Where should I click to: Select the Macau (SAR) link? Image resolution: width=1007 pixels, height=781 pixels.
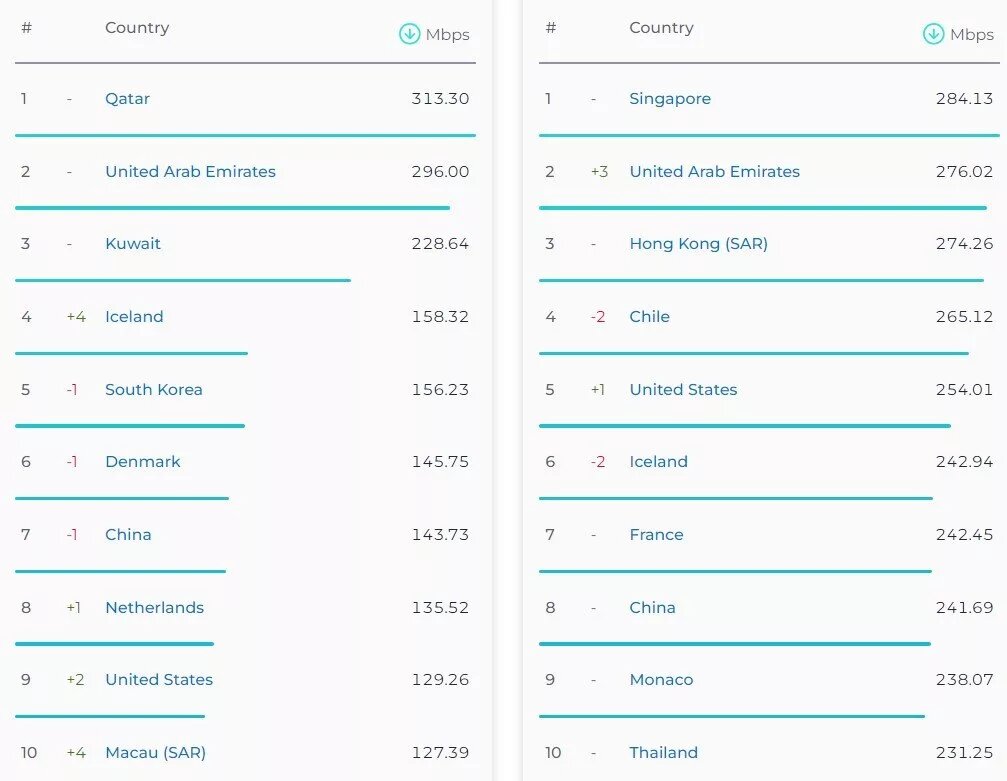click(155, 753)
